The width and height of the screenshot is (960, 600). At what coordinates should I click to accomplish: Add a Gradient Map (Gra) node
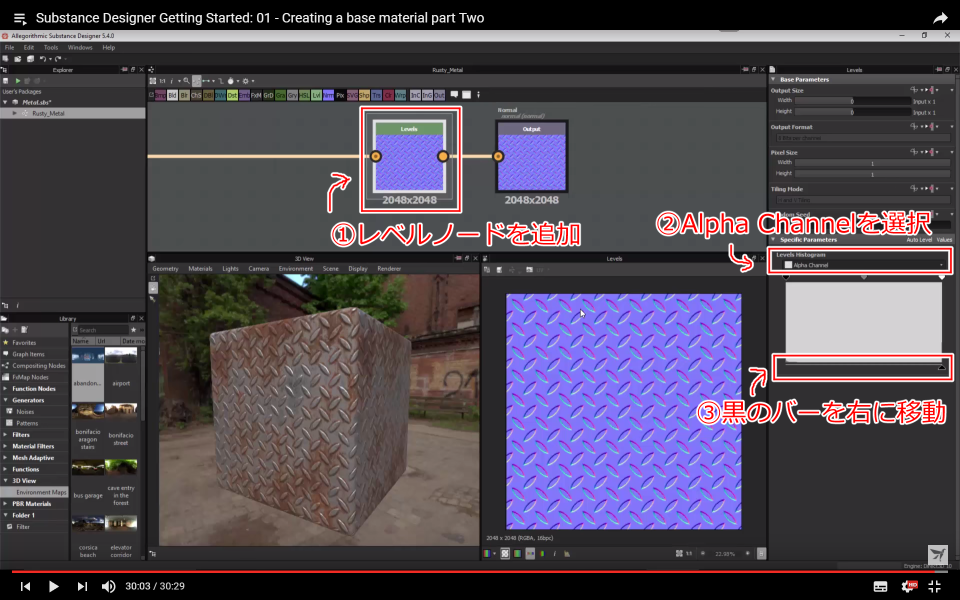(x=280, y=96)
